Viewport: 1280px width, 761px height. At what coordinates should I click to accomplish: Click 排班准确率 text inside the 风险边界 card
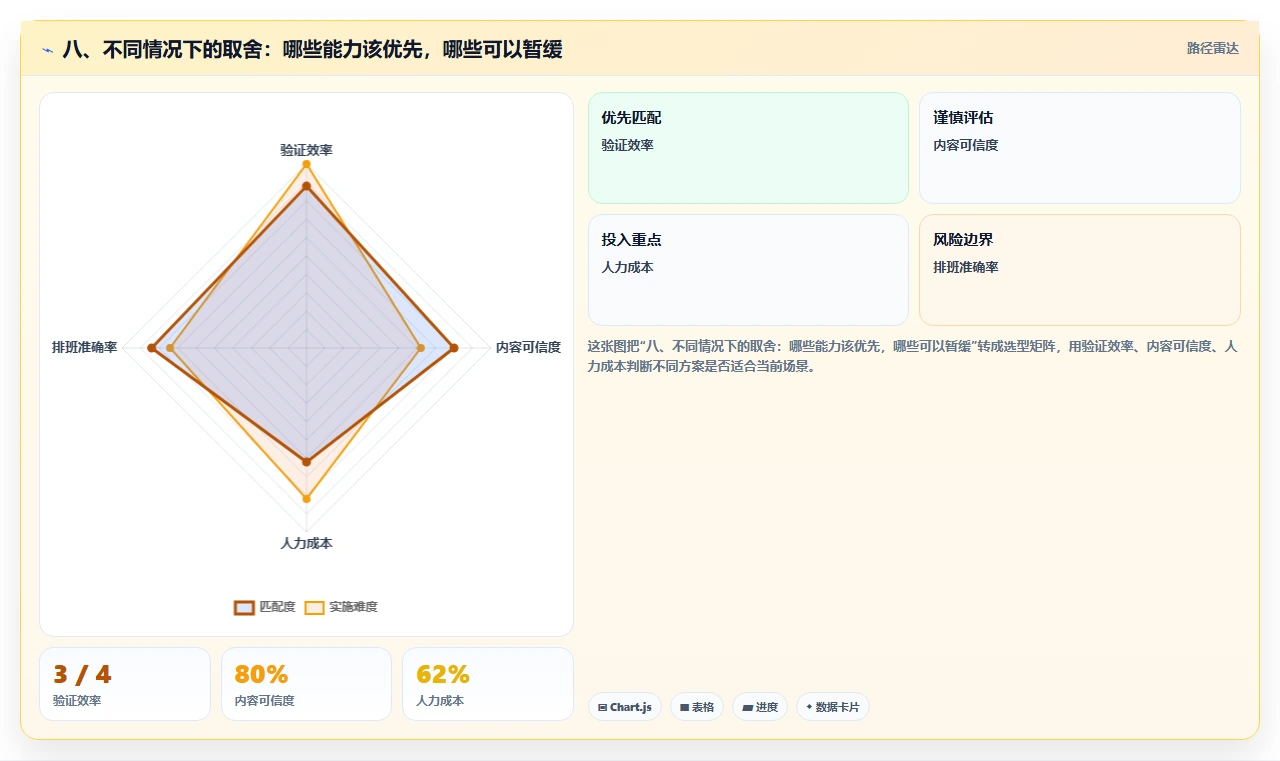pos(966,267)
